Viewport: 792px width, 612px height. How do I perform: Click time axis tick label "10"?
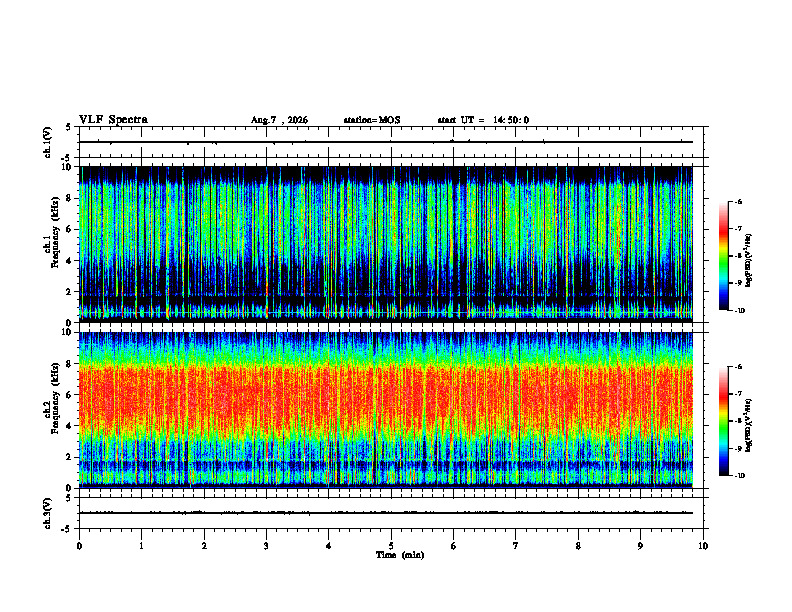pyautogui.click(x=703, y=546)
